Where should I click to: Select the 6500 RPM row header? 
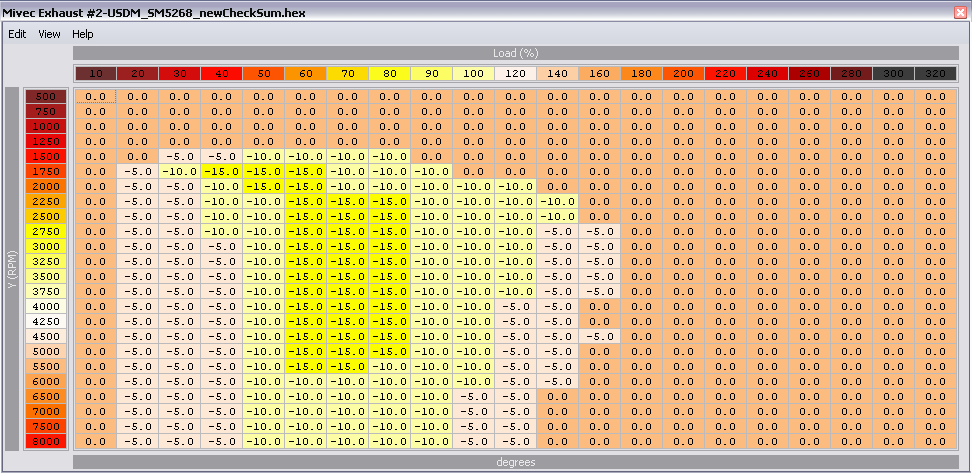tap(45, 396)
